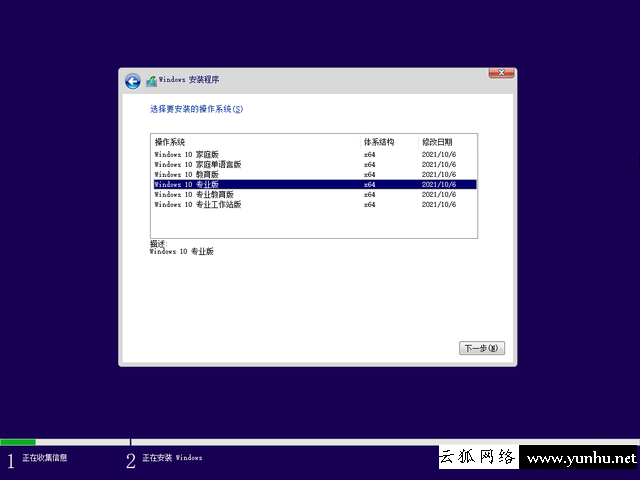Click the date cell of Windows 10 专业工作站版
Viewport: 640px width, 480px height.
coord(439,204)
